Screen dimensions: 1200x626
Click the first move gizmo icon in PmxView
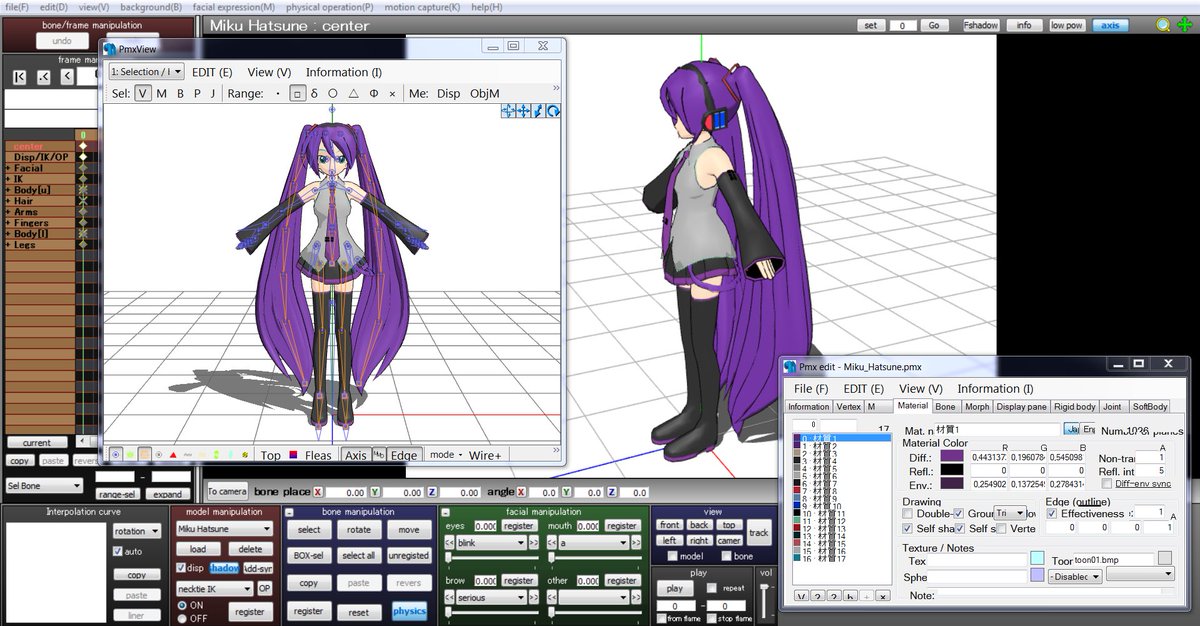click(x=509, y=111)
